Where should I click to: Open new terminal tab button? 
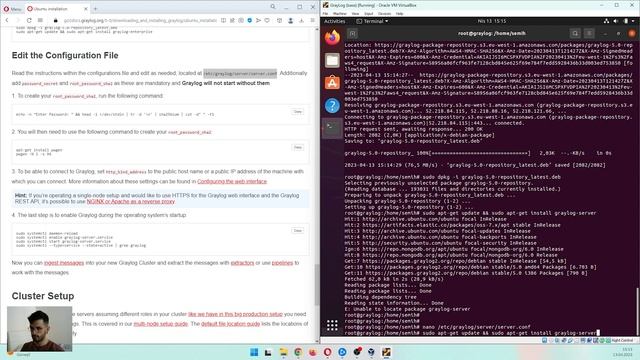click(353, 33)
